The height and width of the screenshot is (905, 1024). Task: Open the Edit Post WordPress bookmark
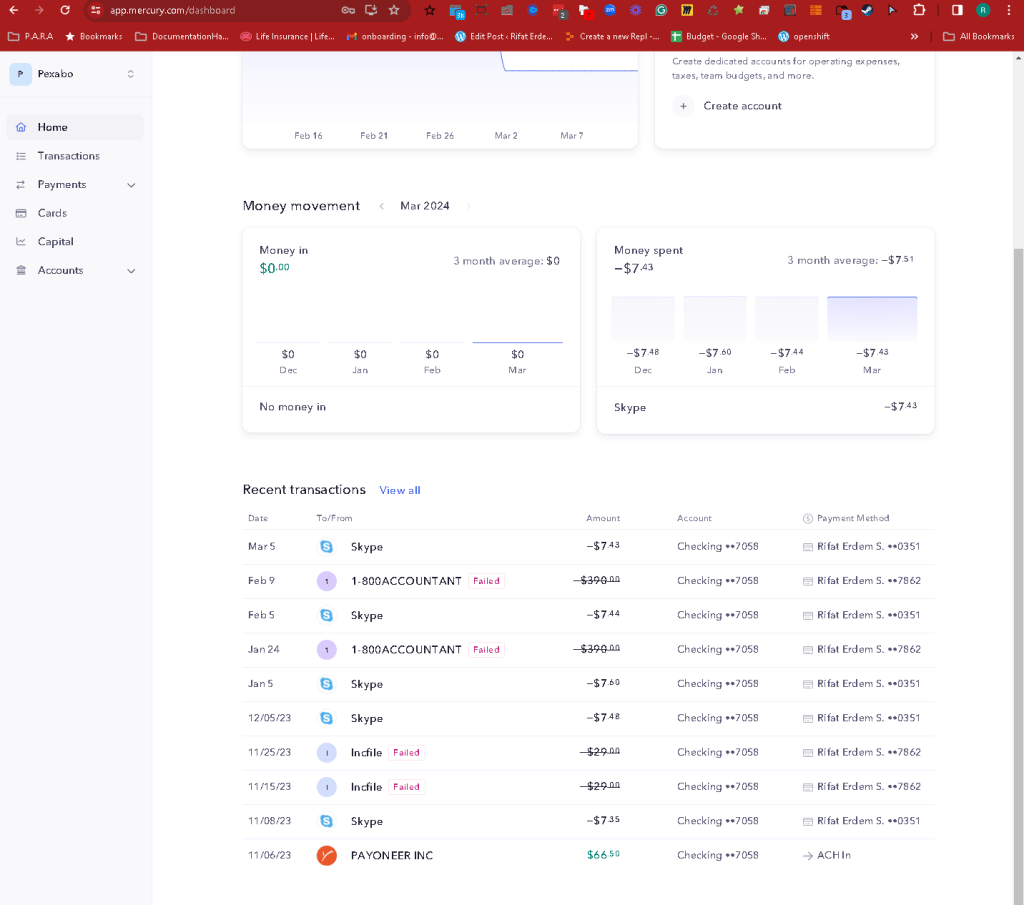[x=504, y=37]
